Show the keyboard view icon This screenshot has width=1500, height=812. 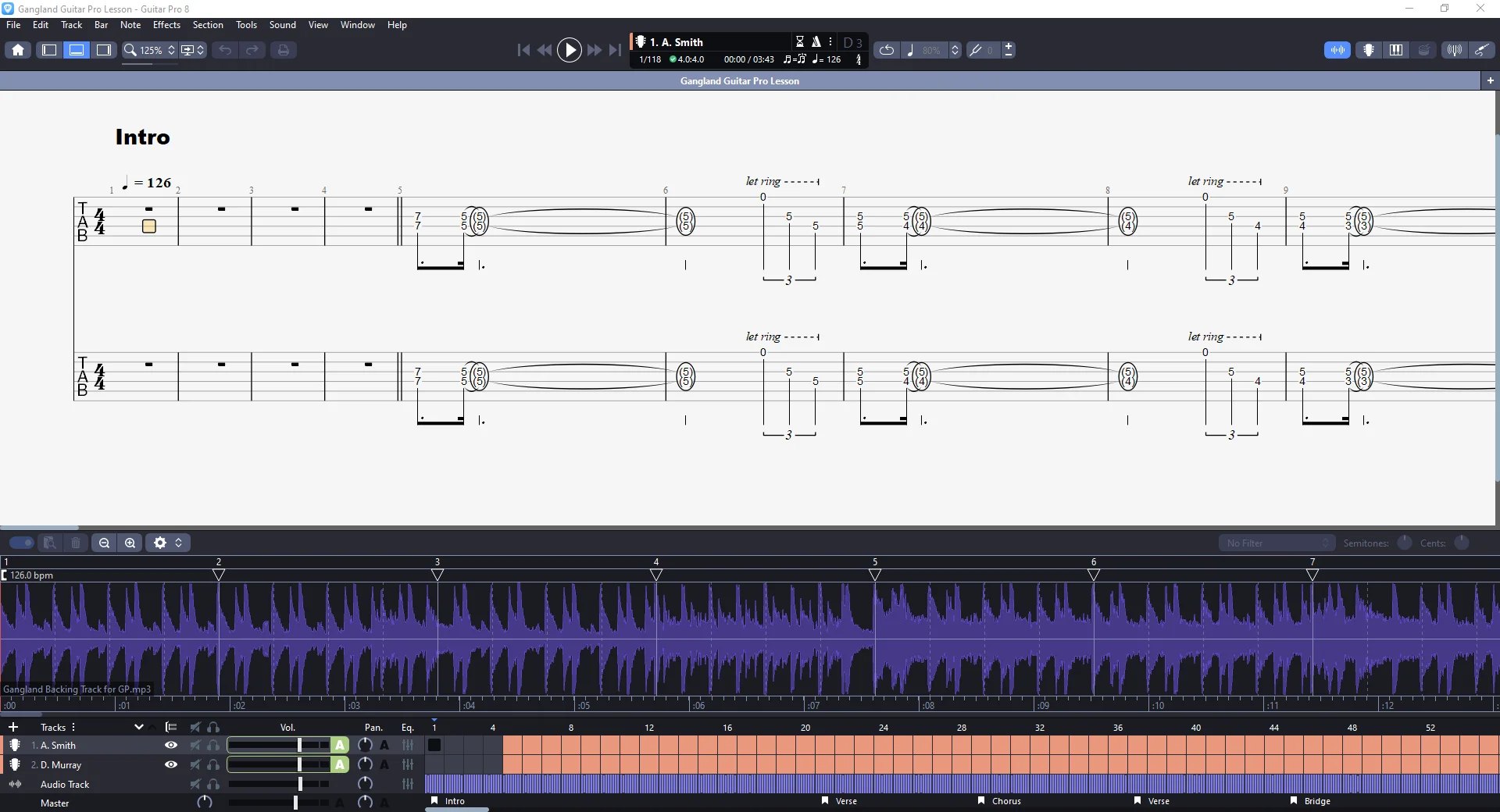1396,50
